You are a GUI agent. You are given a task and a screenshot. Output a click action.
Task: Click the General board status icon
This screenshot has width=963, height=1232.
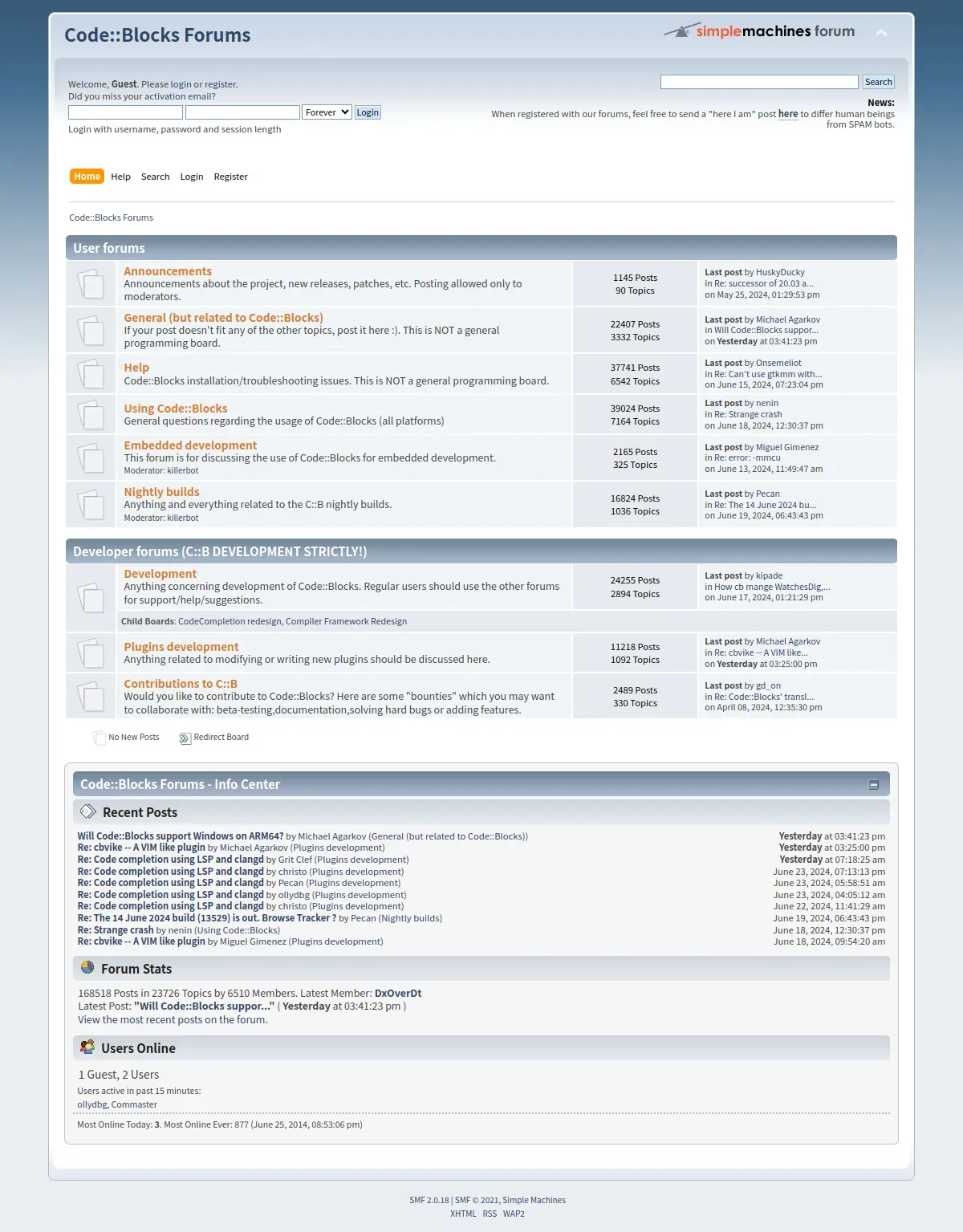pyautogui.click(x=91, y=330)
